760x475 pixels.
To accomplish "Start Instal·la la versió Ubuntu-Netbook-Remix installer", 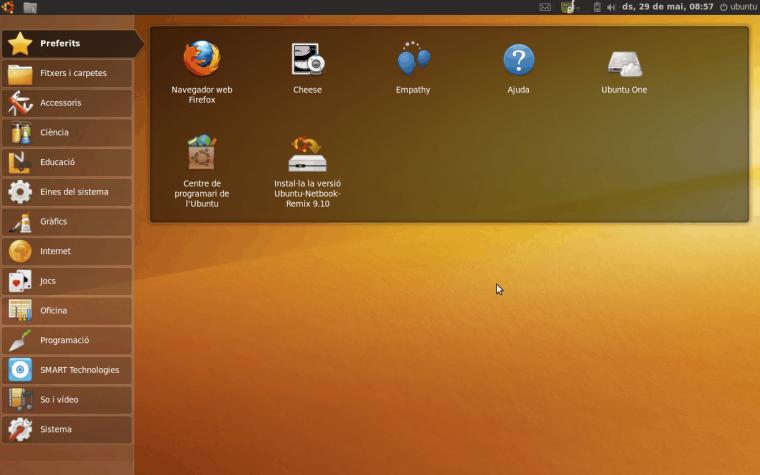I will [307, 172].
